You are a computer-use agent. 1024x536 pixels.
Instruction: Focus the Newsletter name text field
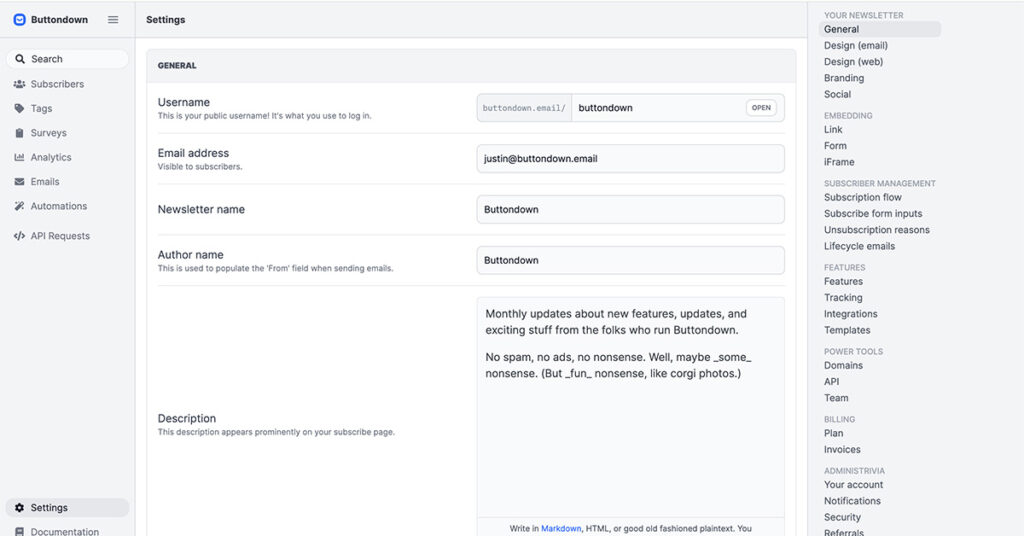coord(630,209)
